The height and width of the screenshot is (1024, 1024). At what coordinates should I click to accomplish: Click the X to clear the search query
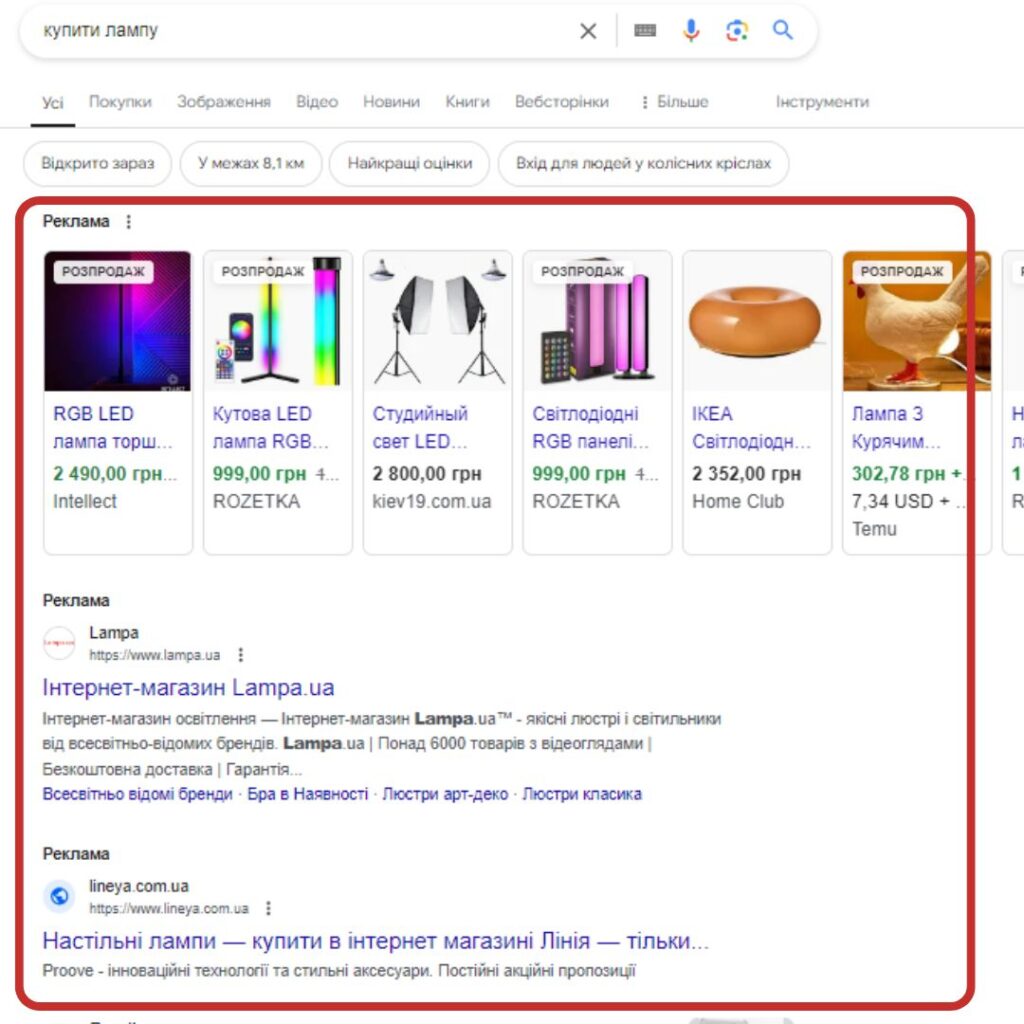click(589, 31)
